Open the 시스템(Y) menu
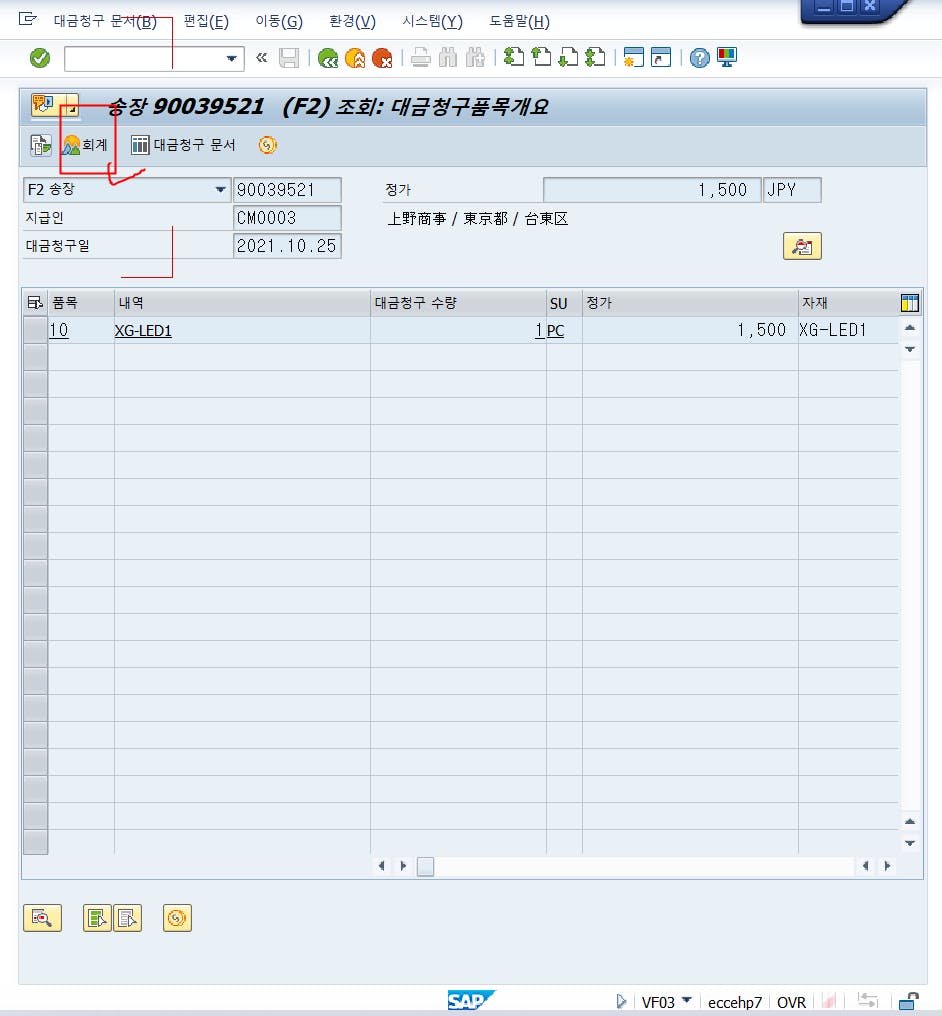This screenshot has height=1016, width=942. coord(432,21)
